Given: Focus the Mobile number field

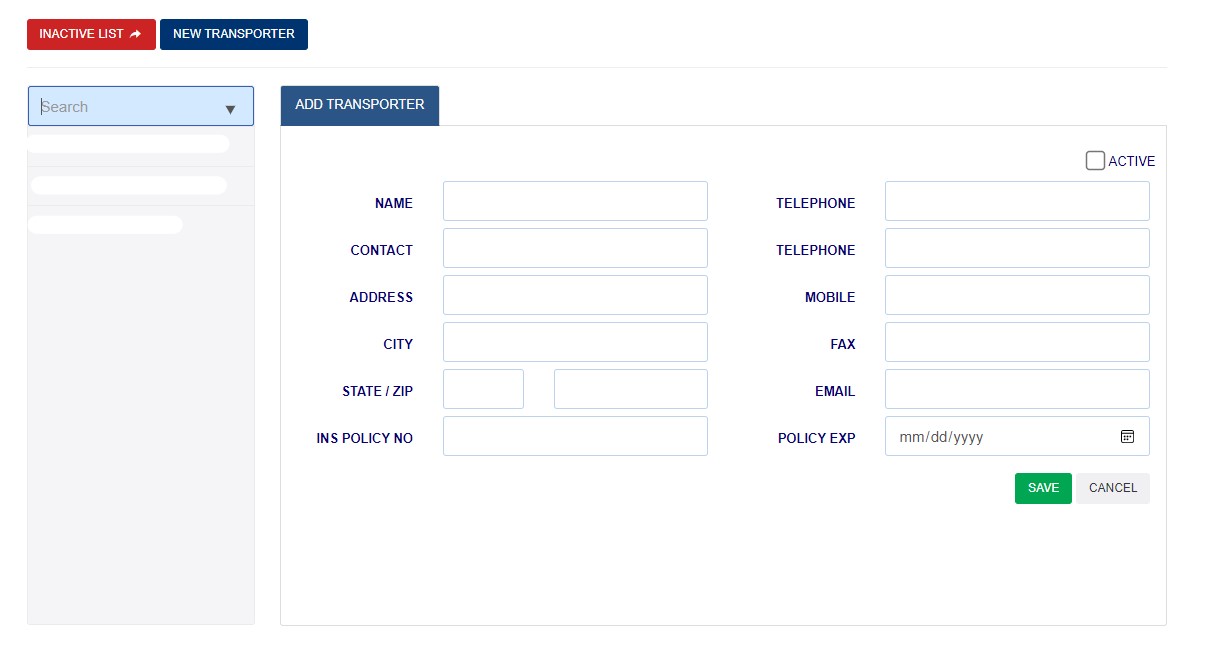Looking at the screenshot, I should point(1017,295).
